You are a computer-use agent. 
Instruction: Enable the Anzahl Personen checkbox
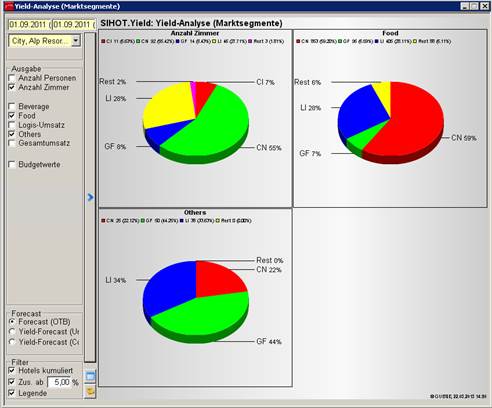pyautogui.click(x=12, y=78)
